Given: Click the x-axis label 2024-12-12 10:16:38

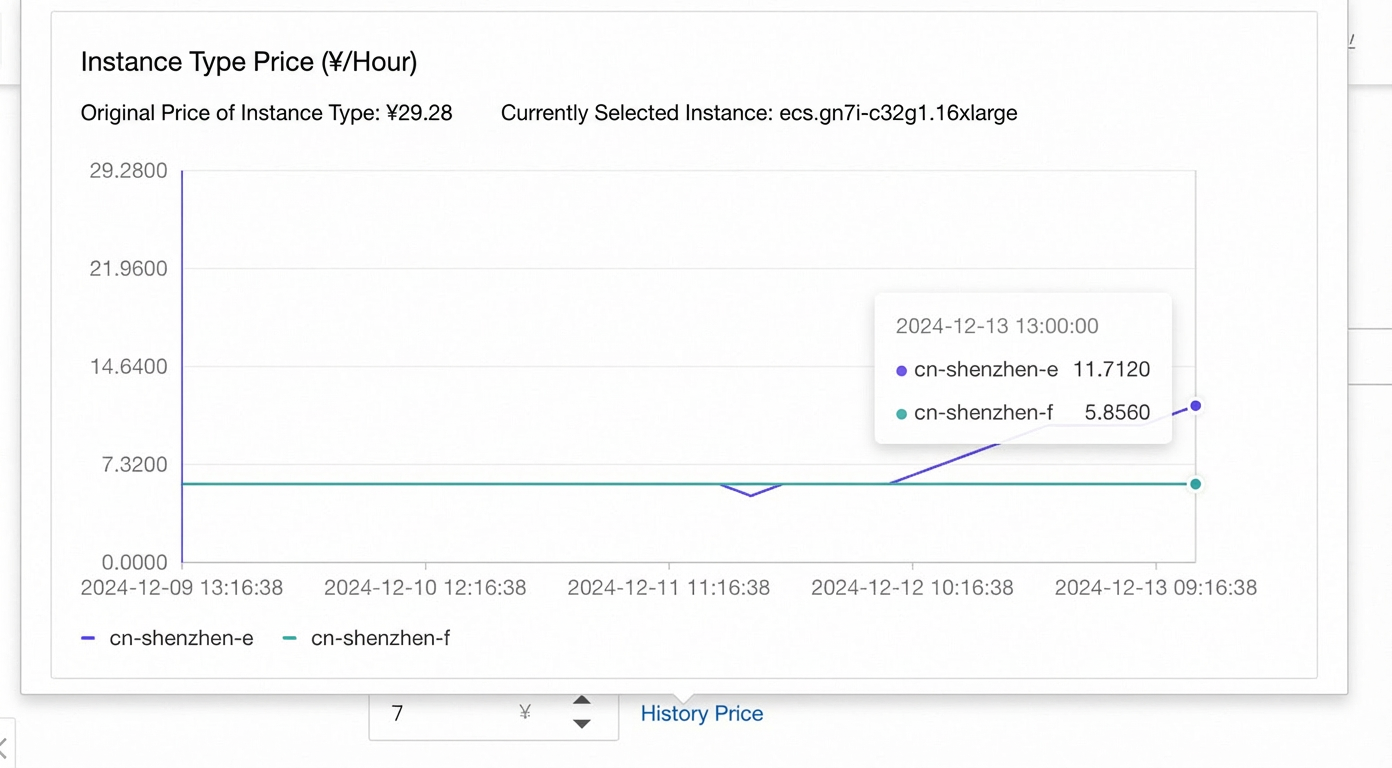Looking at the screenshot, I should click(912, 588).
